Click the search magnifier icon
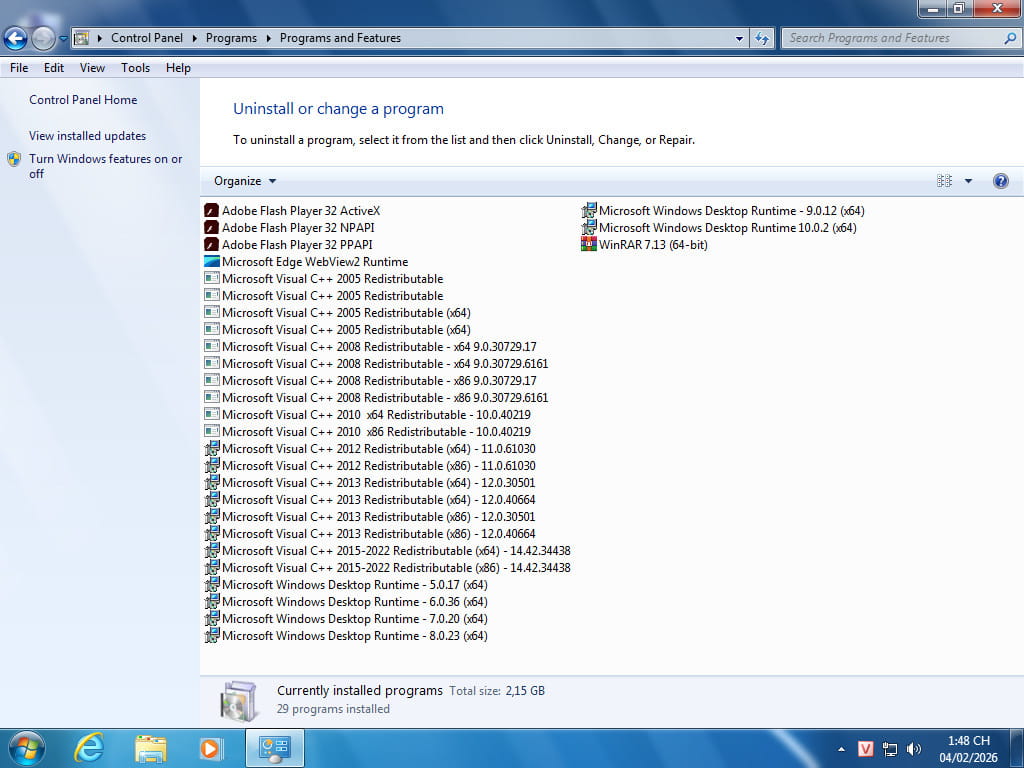The height and width of the screenshot is (768, 1024). pyautogui.click(x=1010, y=38)
